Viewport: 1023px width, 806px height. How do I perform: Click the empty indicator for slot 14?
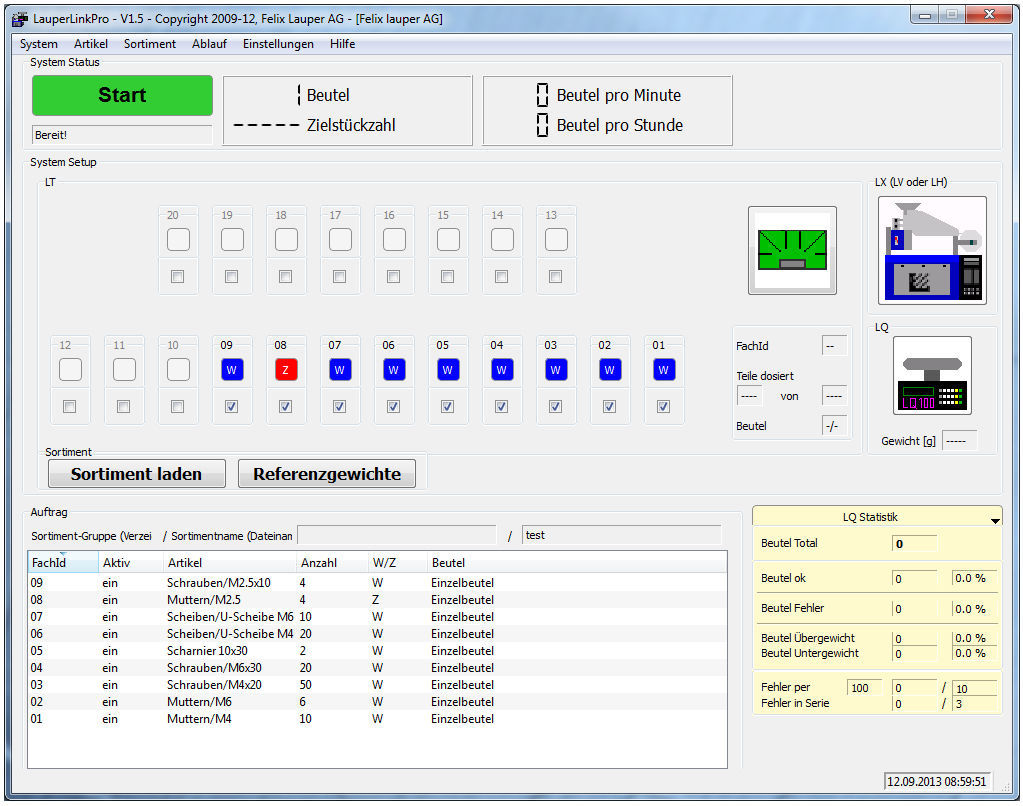coord(502,240)
